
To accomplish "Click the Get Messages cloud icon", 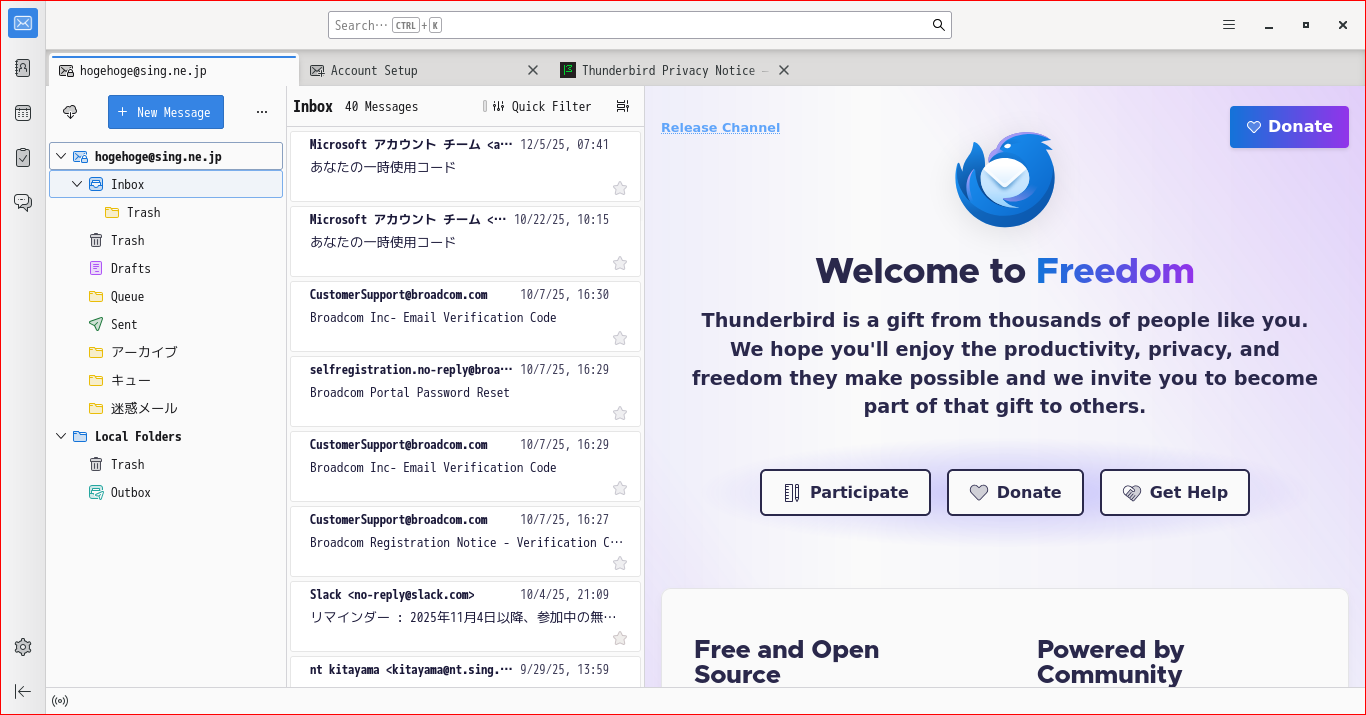I will pyautogui.click(x=70, y=112).
